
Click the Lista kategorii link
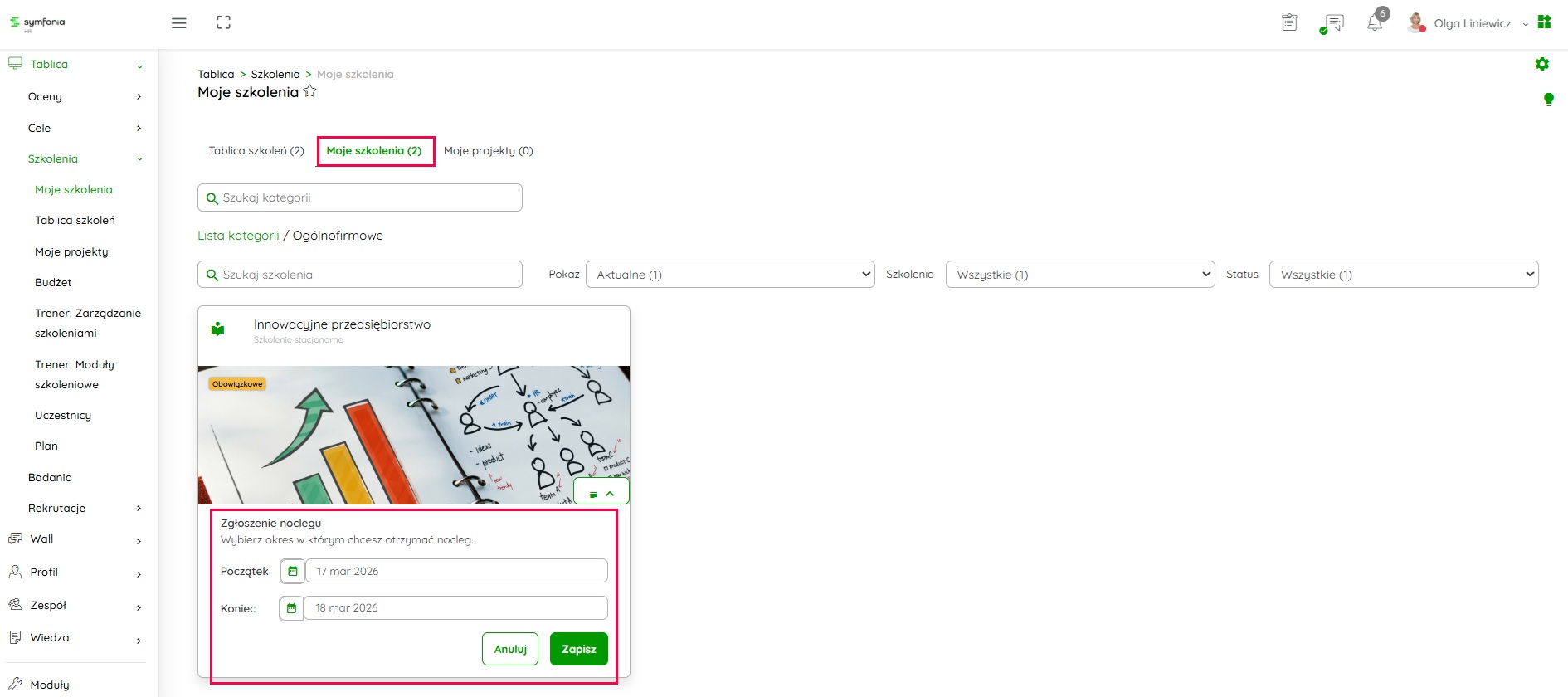coord(238,236)
